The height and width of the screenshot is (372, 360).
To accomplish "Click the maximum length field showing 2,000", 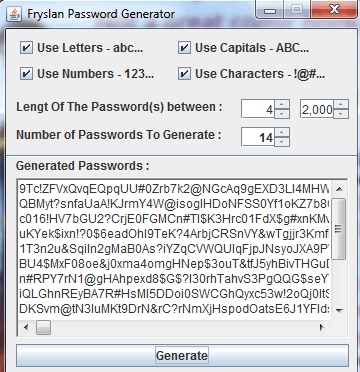I will 317,109.
